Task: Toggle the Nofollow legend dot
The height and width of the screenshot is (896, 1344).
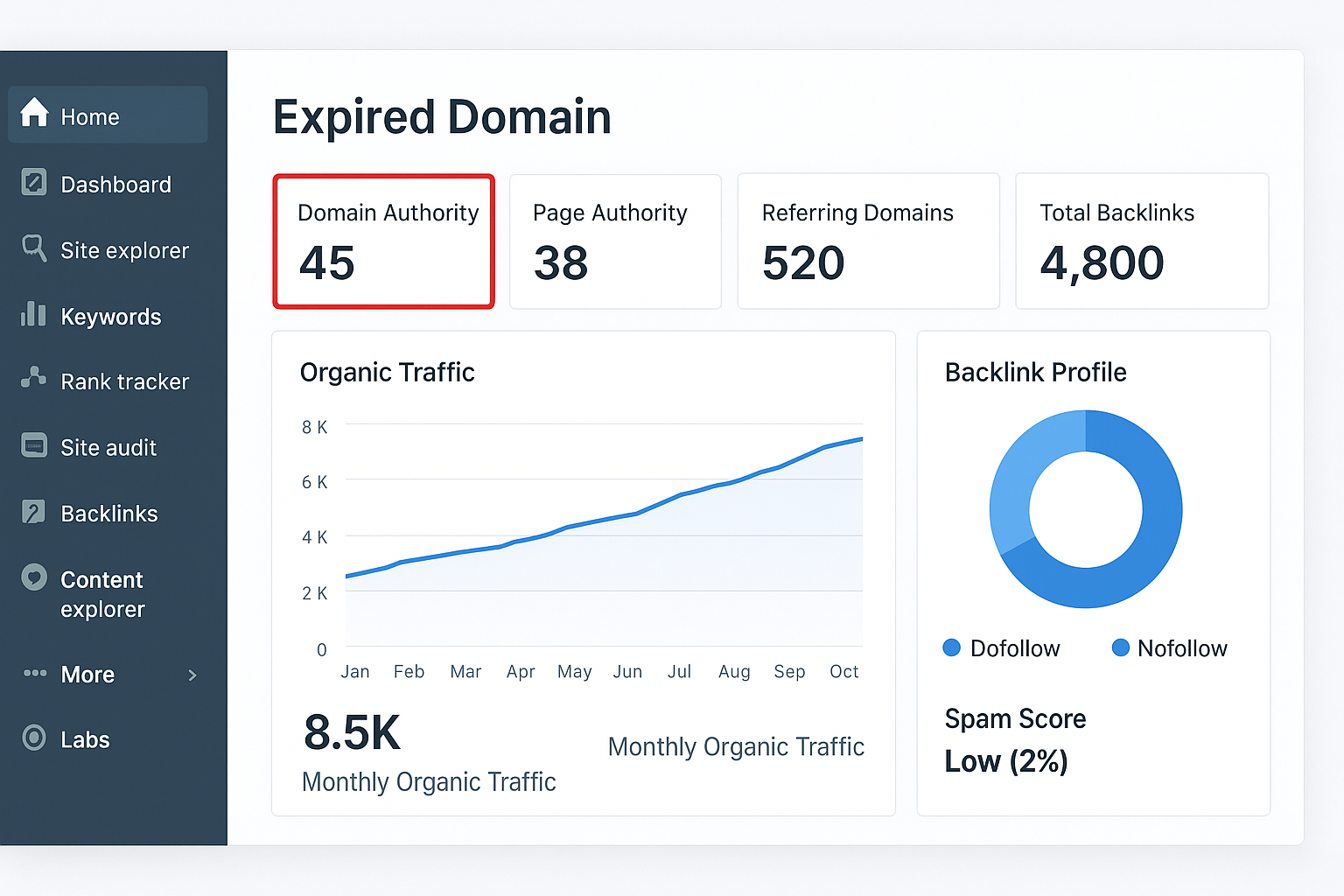Action: (1120, 647)
